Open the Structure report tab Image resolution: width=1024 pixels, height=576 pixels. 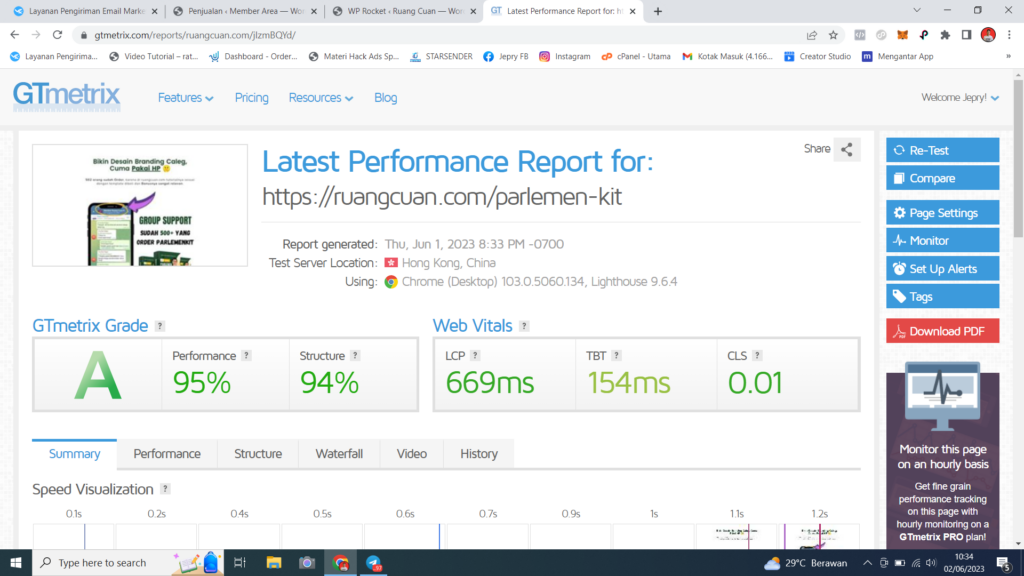pyautogui.click(x=258, y=454)
